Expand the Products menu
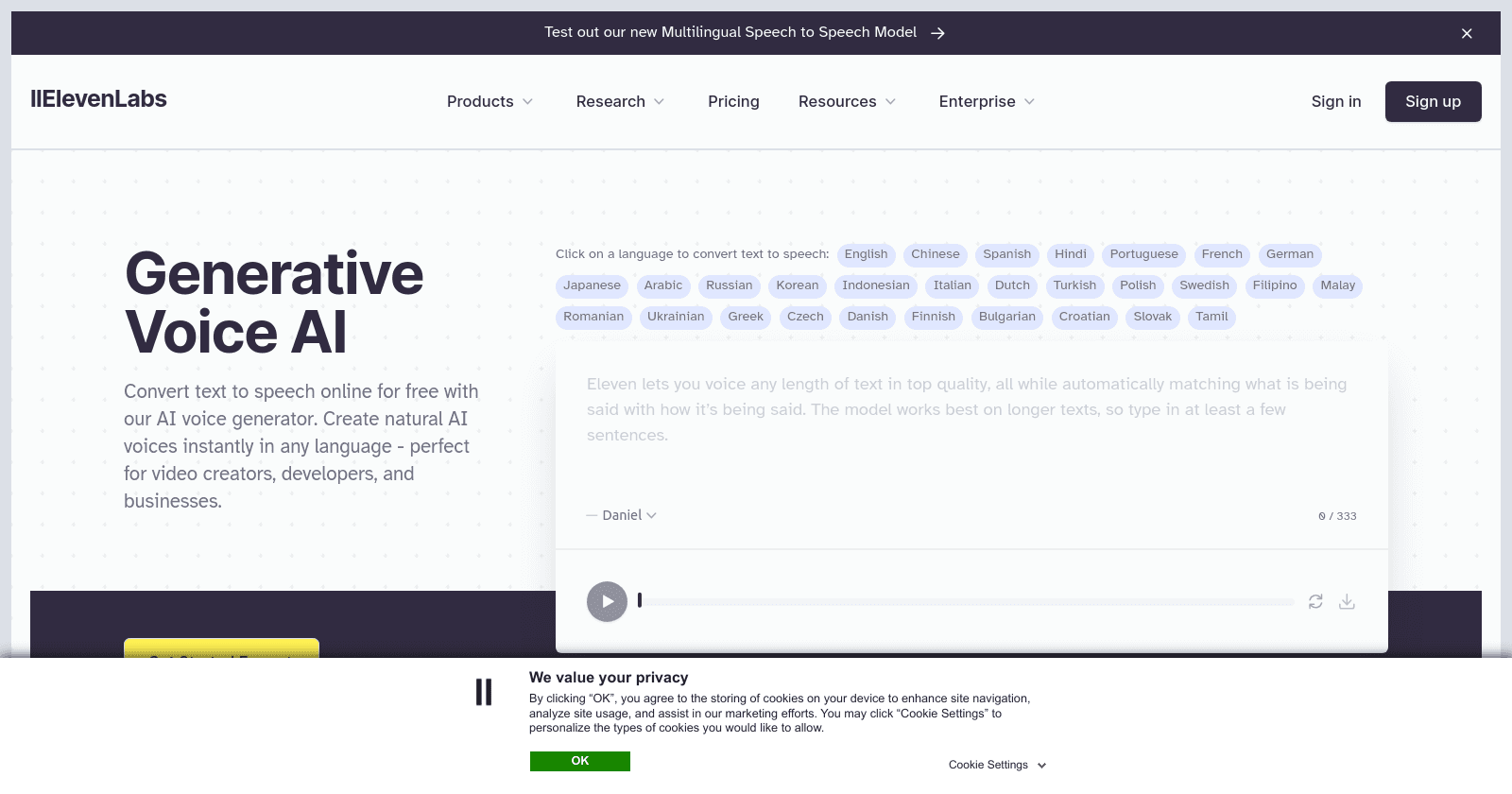 (x=490, y=101)
